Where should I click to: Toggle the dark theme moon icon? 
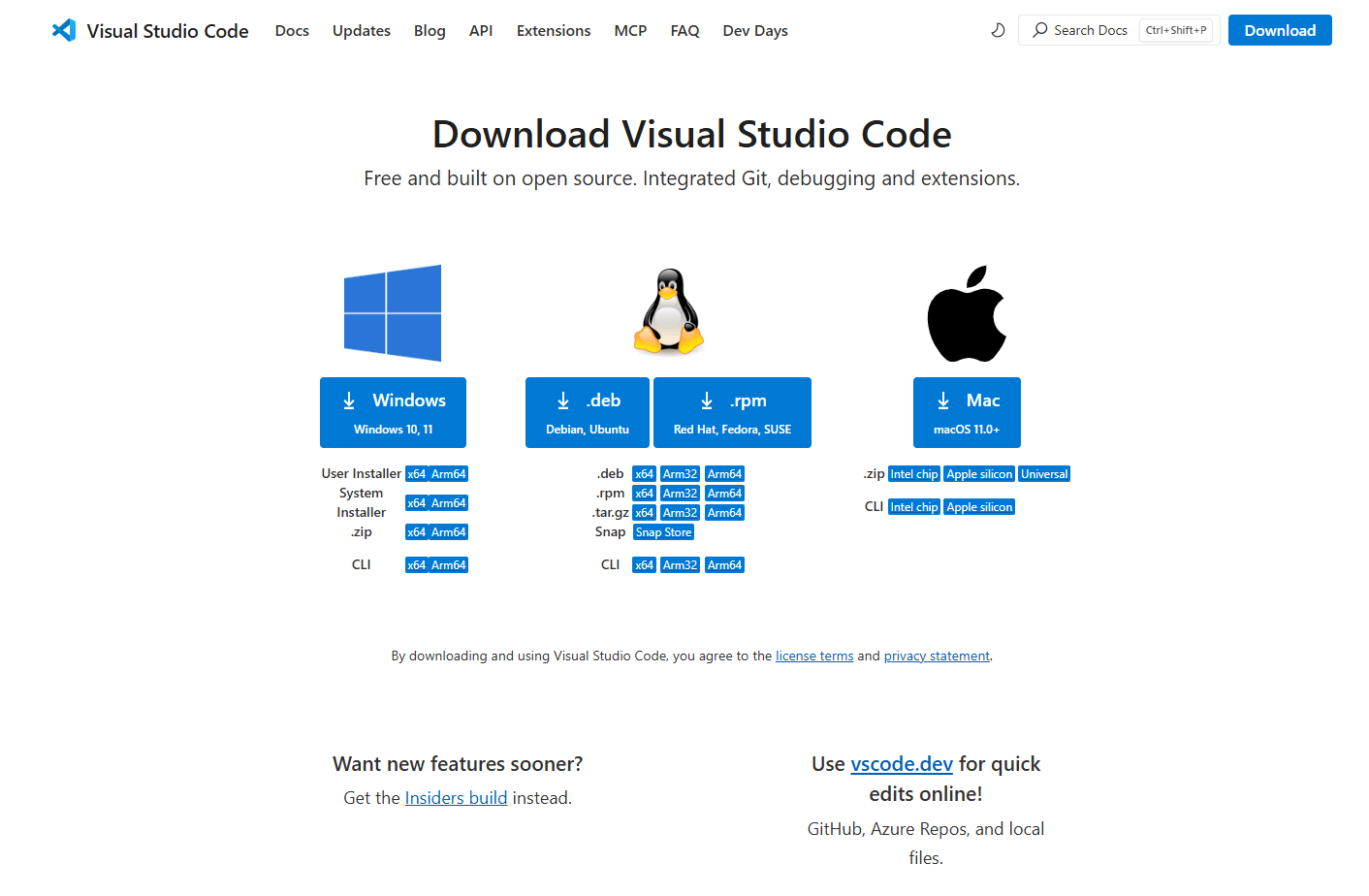998,30
